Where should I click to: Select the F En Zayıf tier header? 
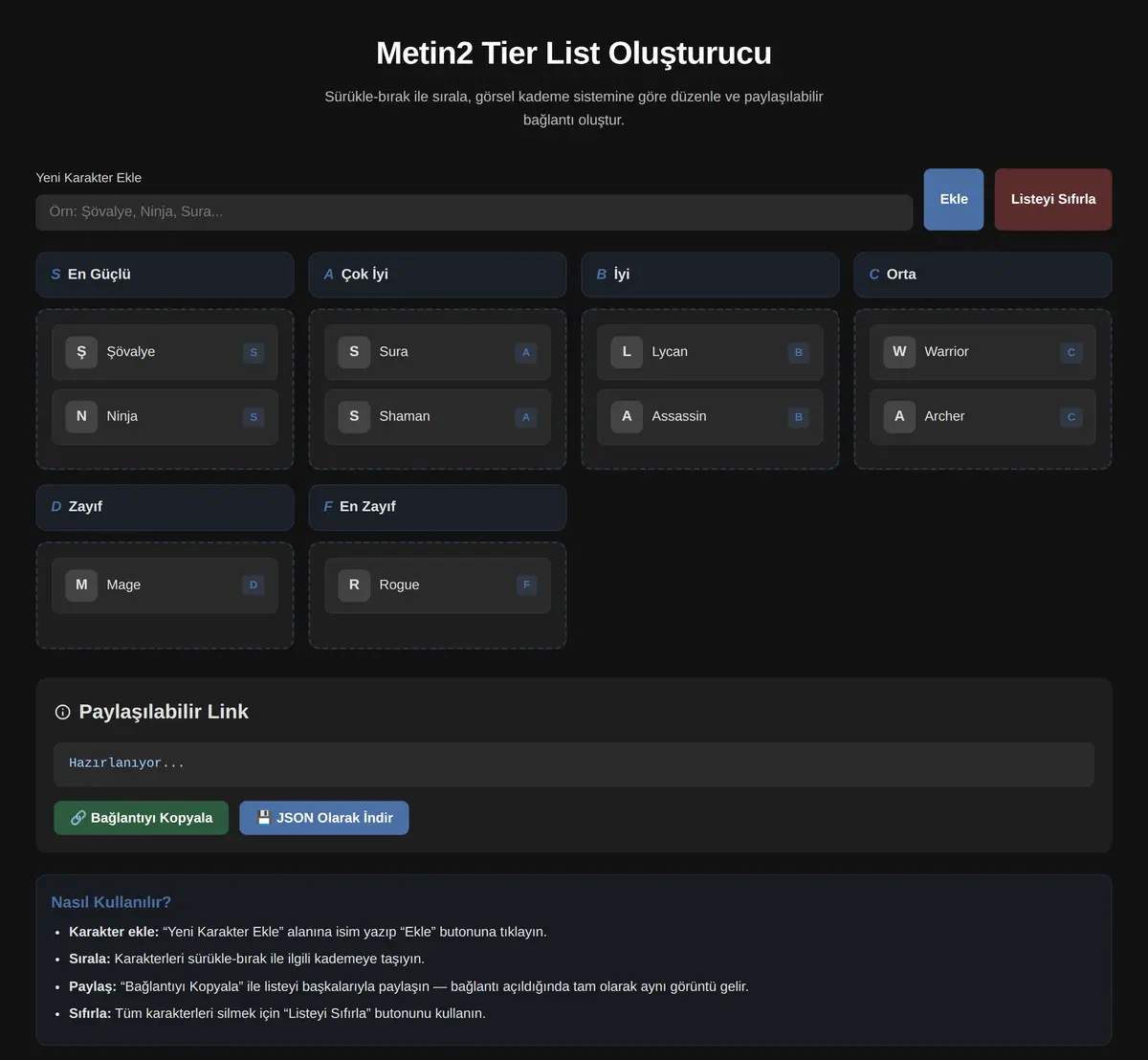[x=437, y=507]
